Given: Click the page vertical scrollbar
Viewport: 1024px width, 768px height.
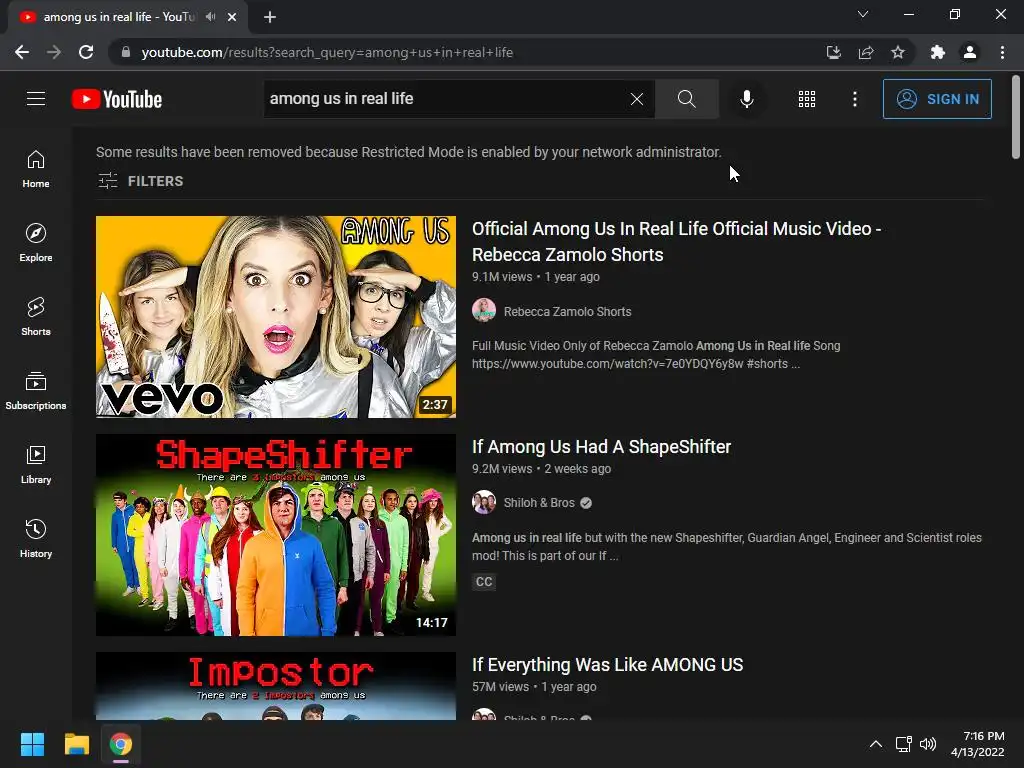Looking at the screenshot, I should pos(1016,118).
